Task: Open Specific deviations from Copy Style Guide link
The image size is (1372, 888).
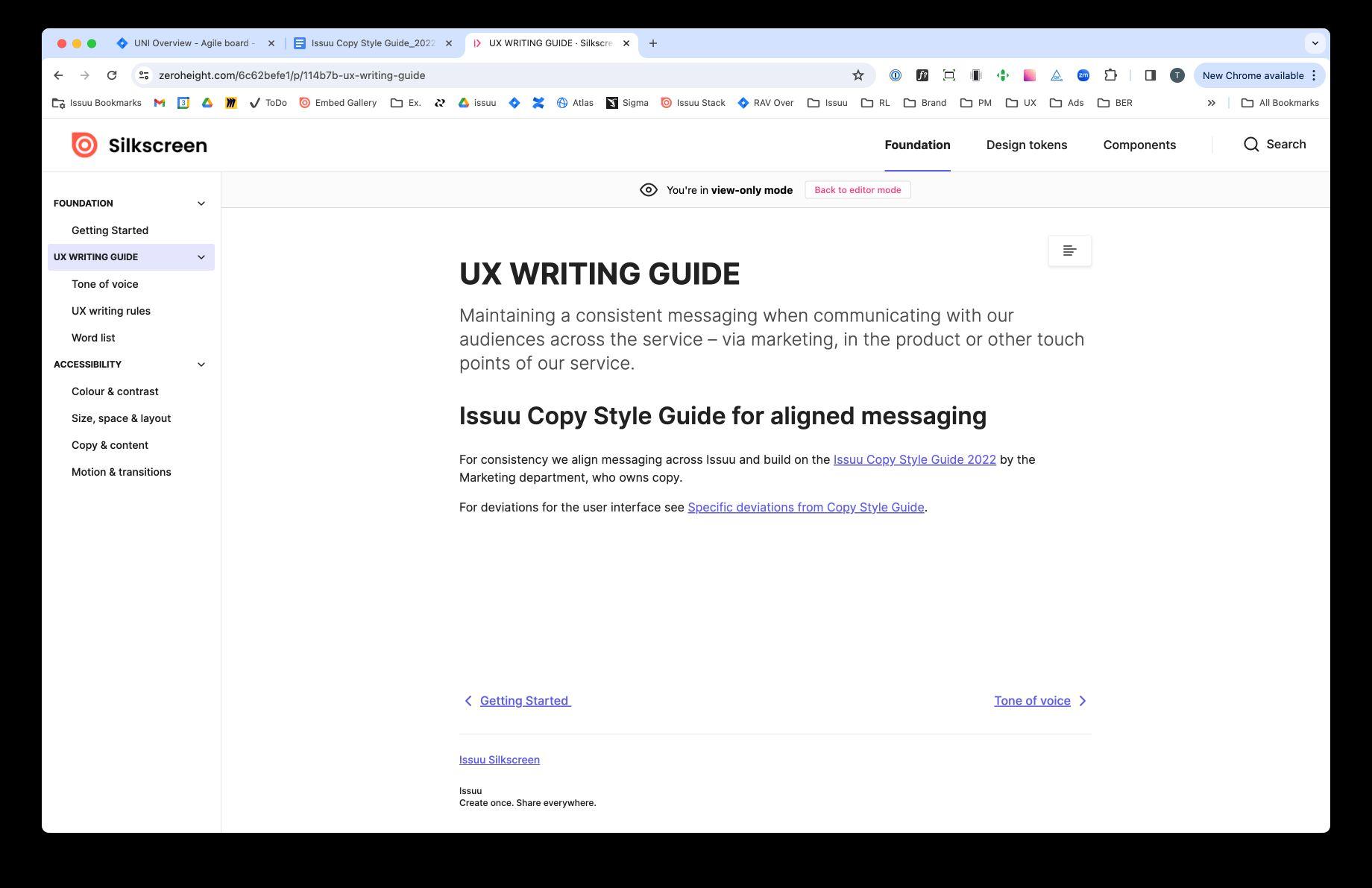Action: coord(805,507)
